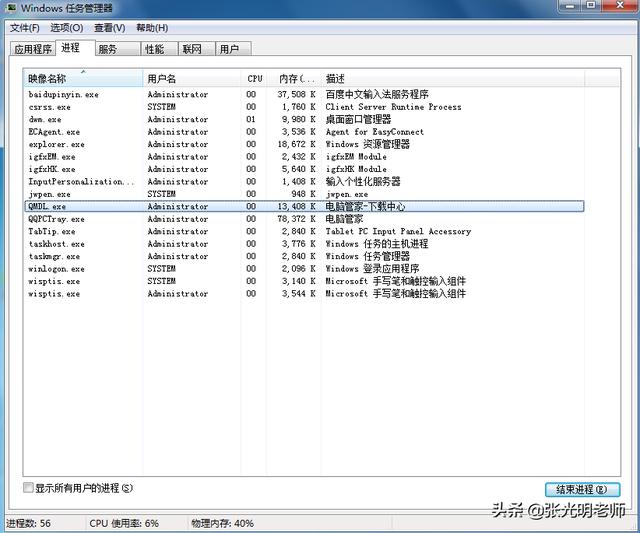Image resolution: width=640 pixels, height=533 pixels.
Task: Sort by 内存 column header
Action: click(294, 78)
